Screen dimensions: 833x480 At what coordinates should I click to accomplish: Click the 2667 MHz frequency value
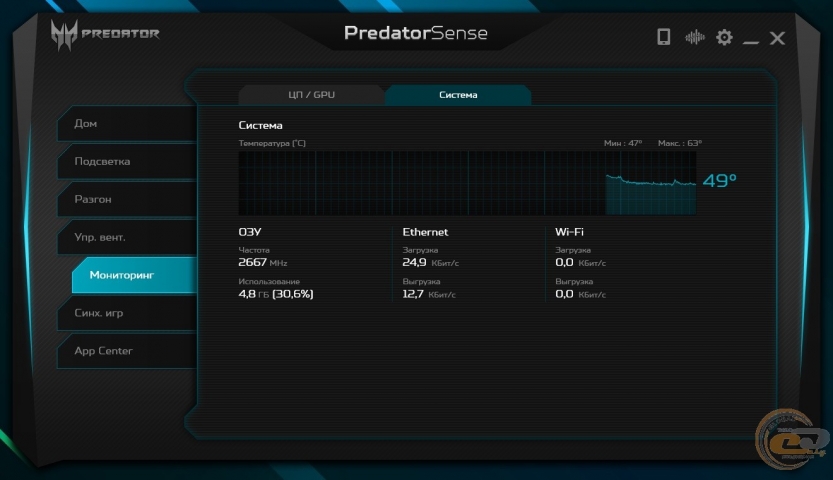point(262,262)
